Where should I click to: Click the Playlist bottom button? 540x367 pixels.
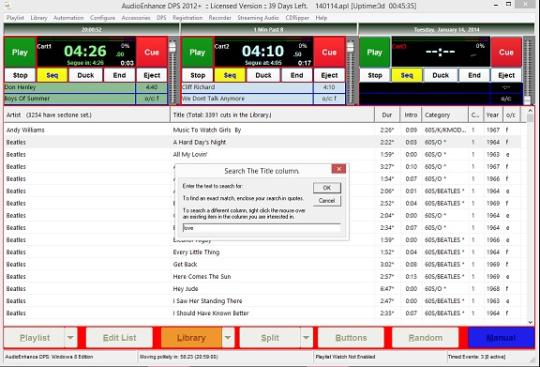(35, 338)
